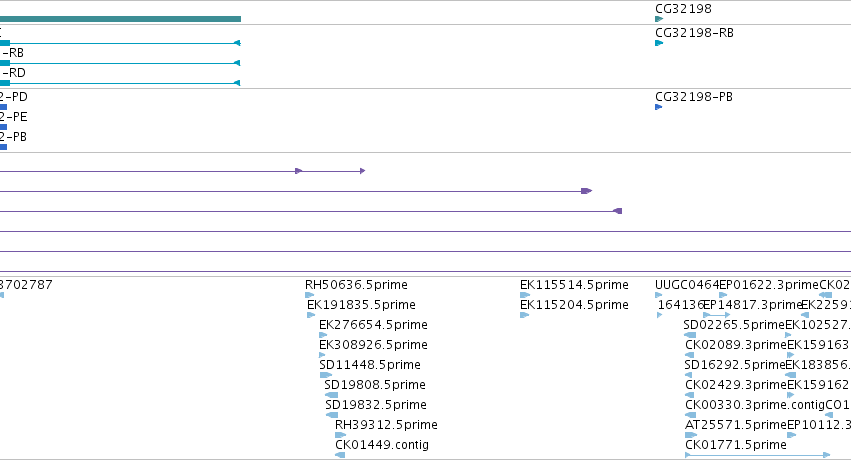851x460 pixels.
Task: Click the UUGC0464 EST label
Action: click(687, 285)
